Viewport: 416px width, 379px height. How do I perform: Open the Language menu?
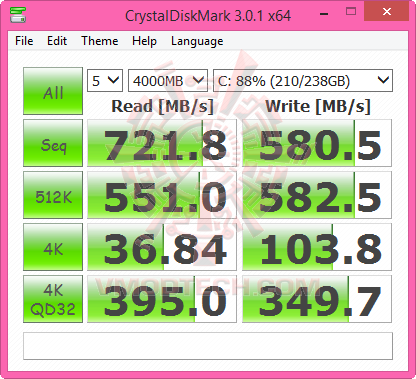197,41
